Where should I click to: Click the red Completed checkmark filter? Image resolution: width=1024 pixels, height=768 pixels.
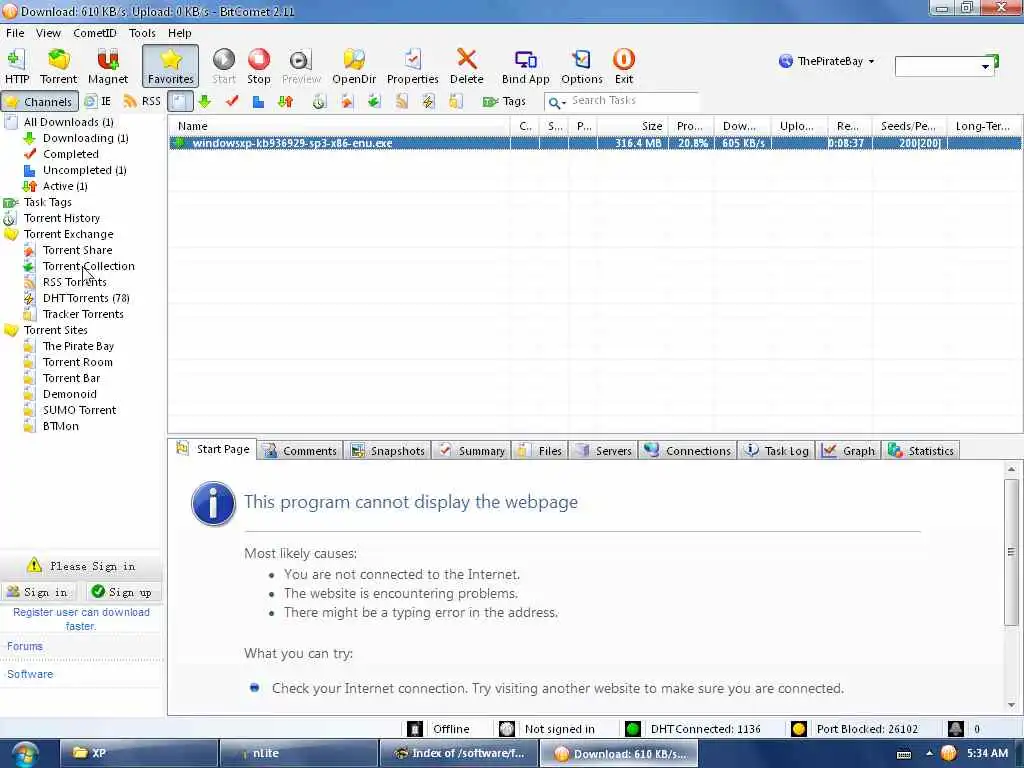[x=232, y=101]
